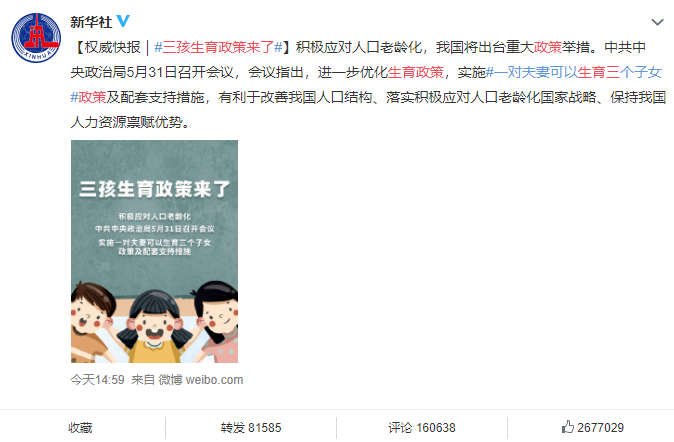Click 转发 81585 repost button
The image size is (674, 442).
tap(251, 427)
